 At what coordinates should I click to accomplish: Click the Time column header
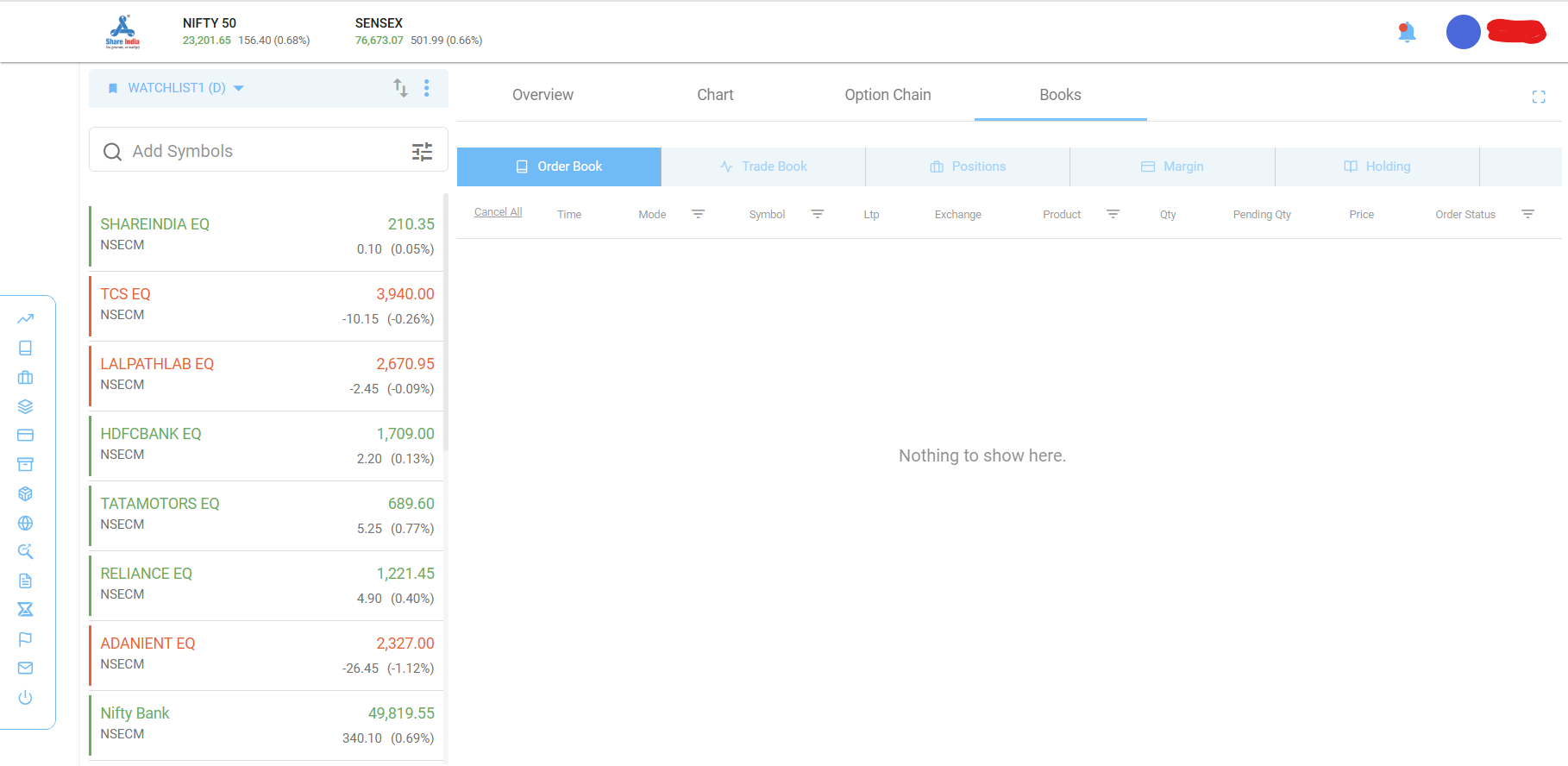[569, 215]
